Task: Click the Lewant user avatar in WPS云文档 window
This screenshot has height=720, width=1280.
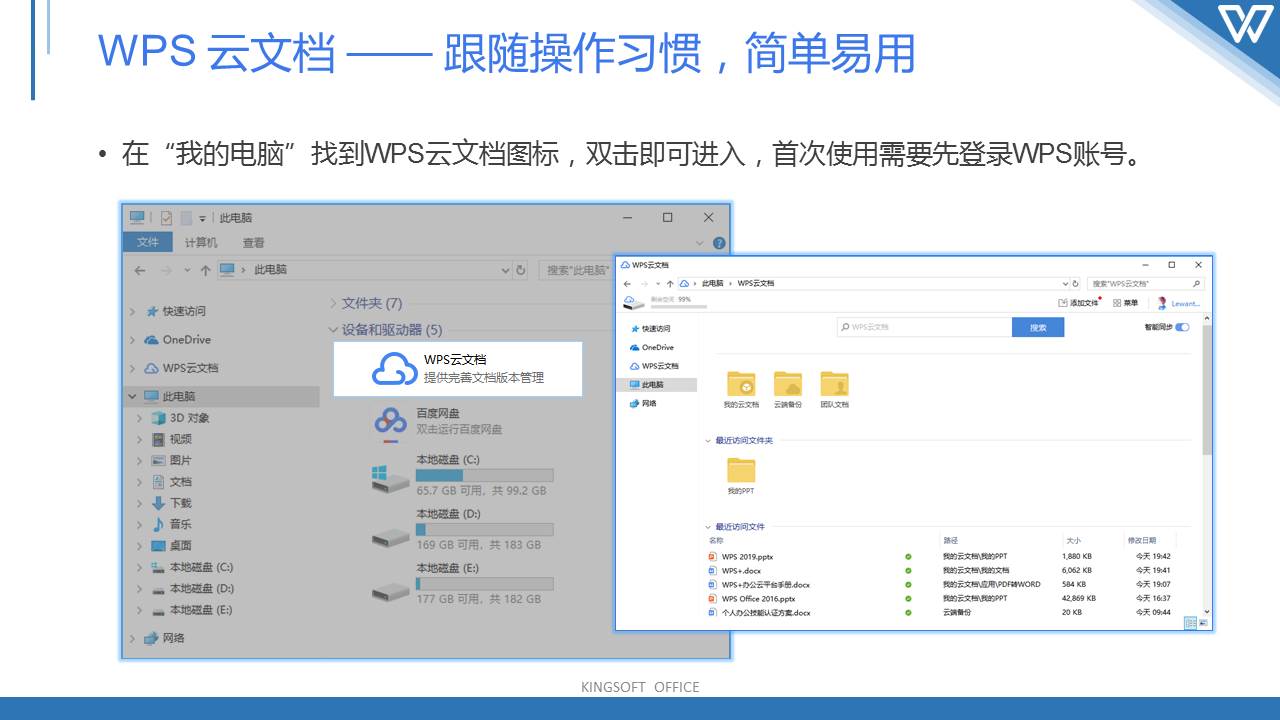Action: click(x=1162, y=302)
